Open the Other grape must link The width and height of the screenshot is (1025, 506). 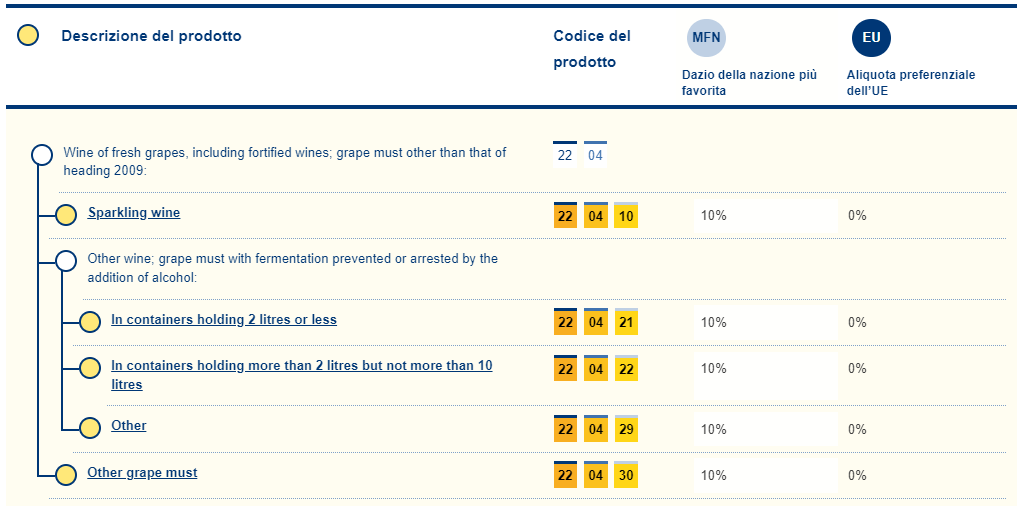tap(142, 473)
